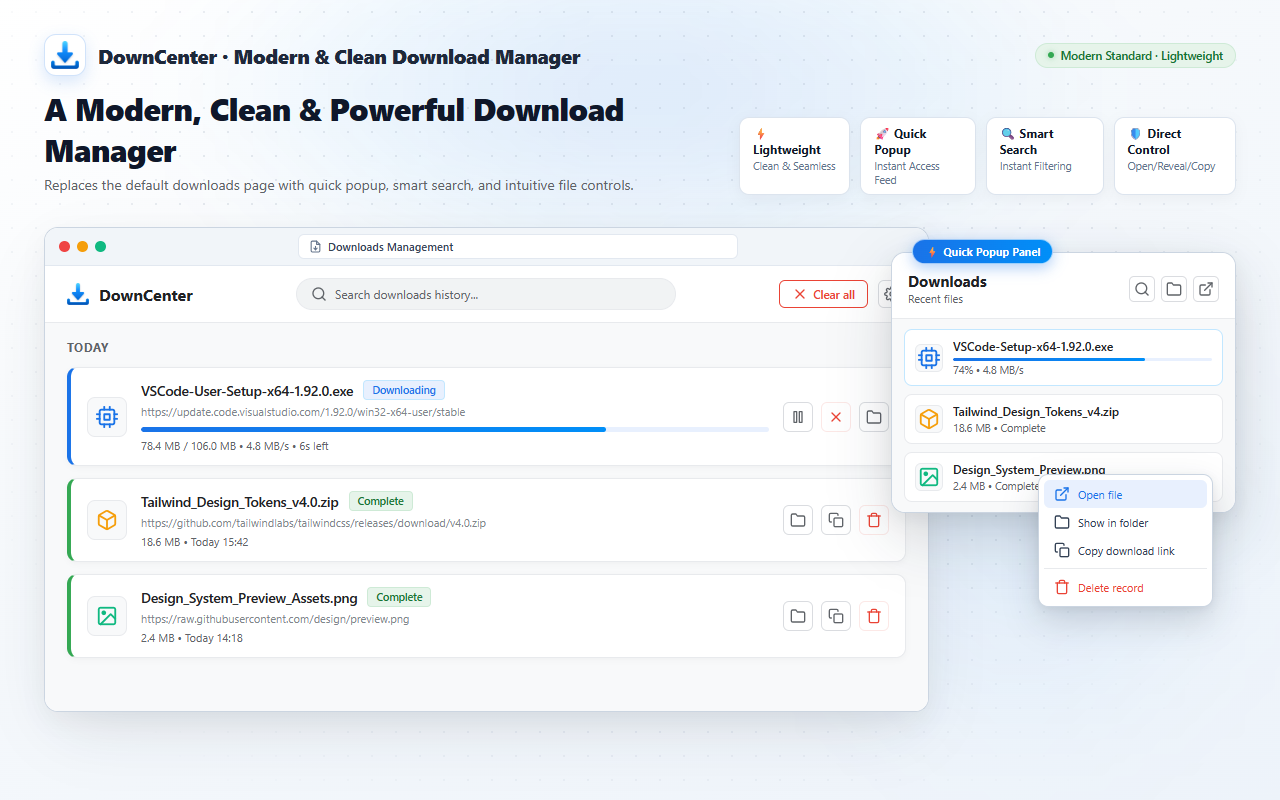Image resolution: width=1280 pixels, height=800 pixels.
Task: Click '2.4 MB • Today 14:18' details text
Action: (192, 638)
